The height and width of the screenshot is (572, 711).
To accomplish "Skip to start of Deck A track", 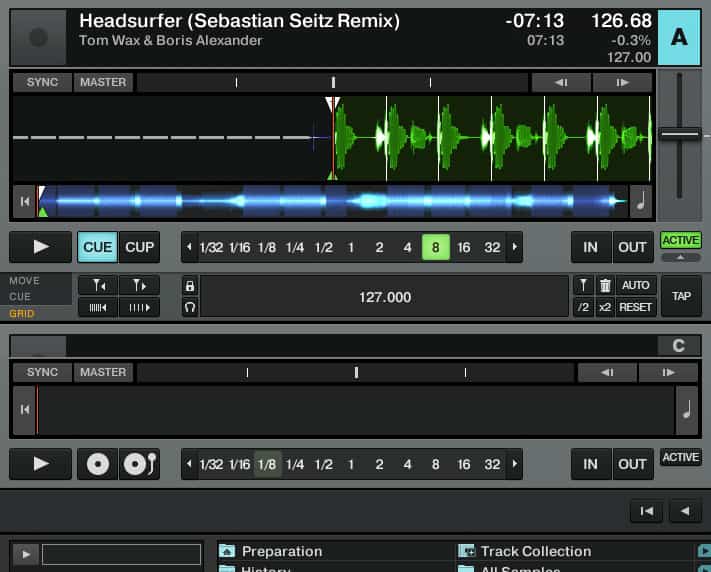I will pyautogui.click(x=24, y=201).
